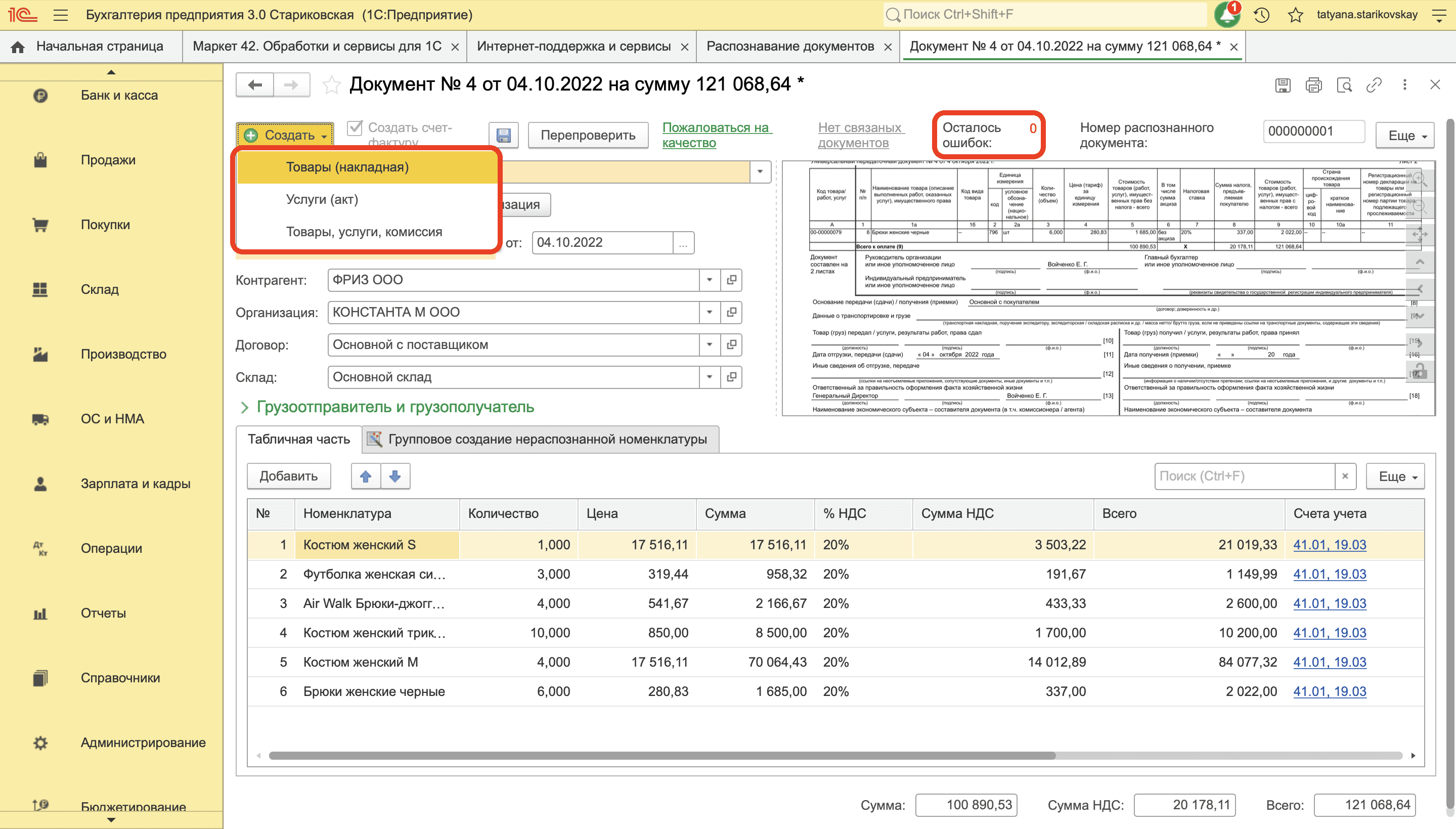Click the document preview magnifier icon
1456x829 pixels.
tap(1344, 85)
